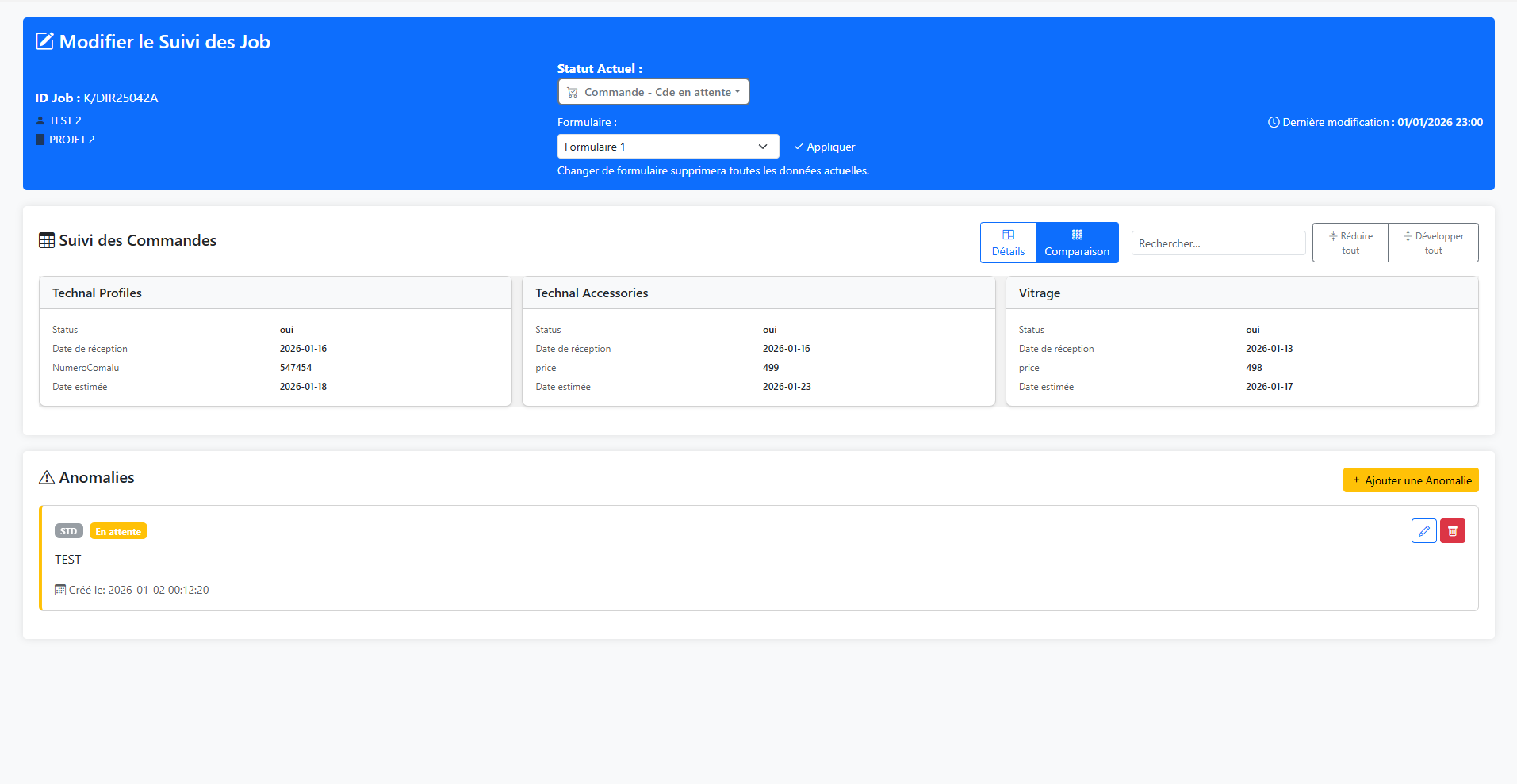
Task: Click the Technal Profiles card header
Action: click(274, 293)
